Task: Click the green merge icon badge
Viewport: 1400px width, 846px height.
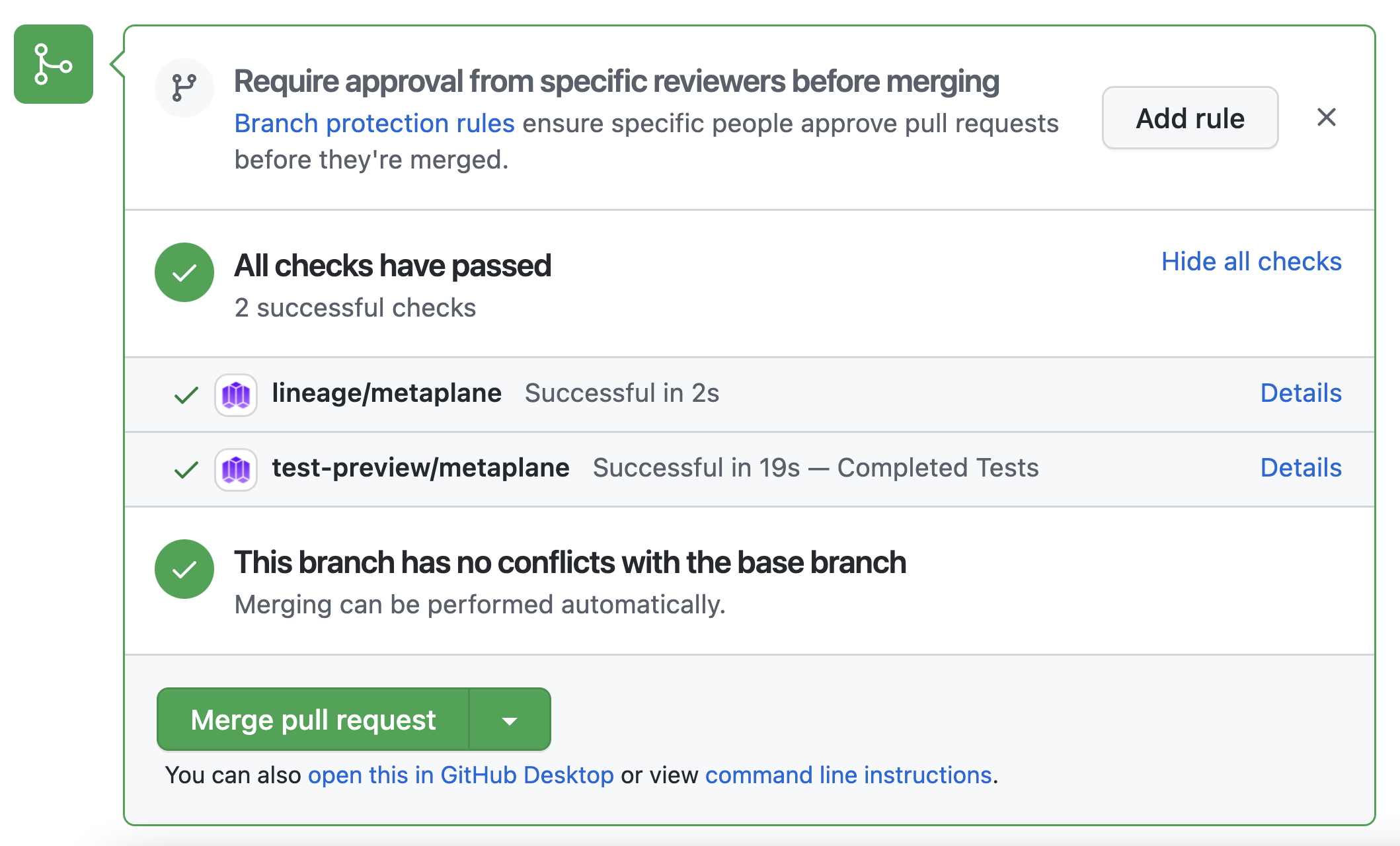Action: click(x=54, y=64)
